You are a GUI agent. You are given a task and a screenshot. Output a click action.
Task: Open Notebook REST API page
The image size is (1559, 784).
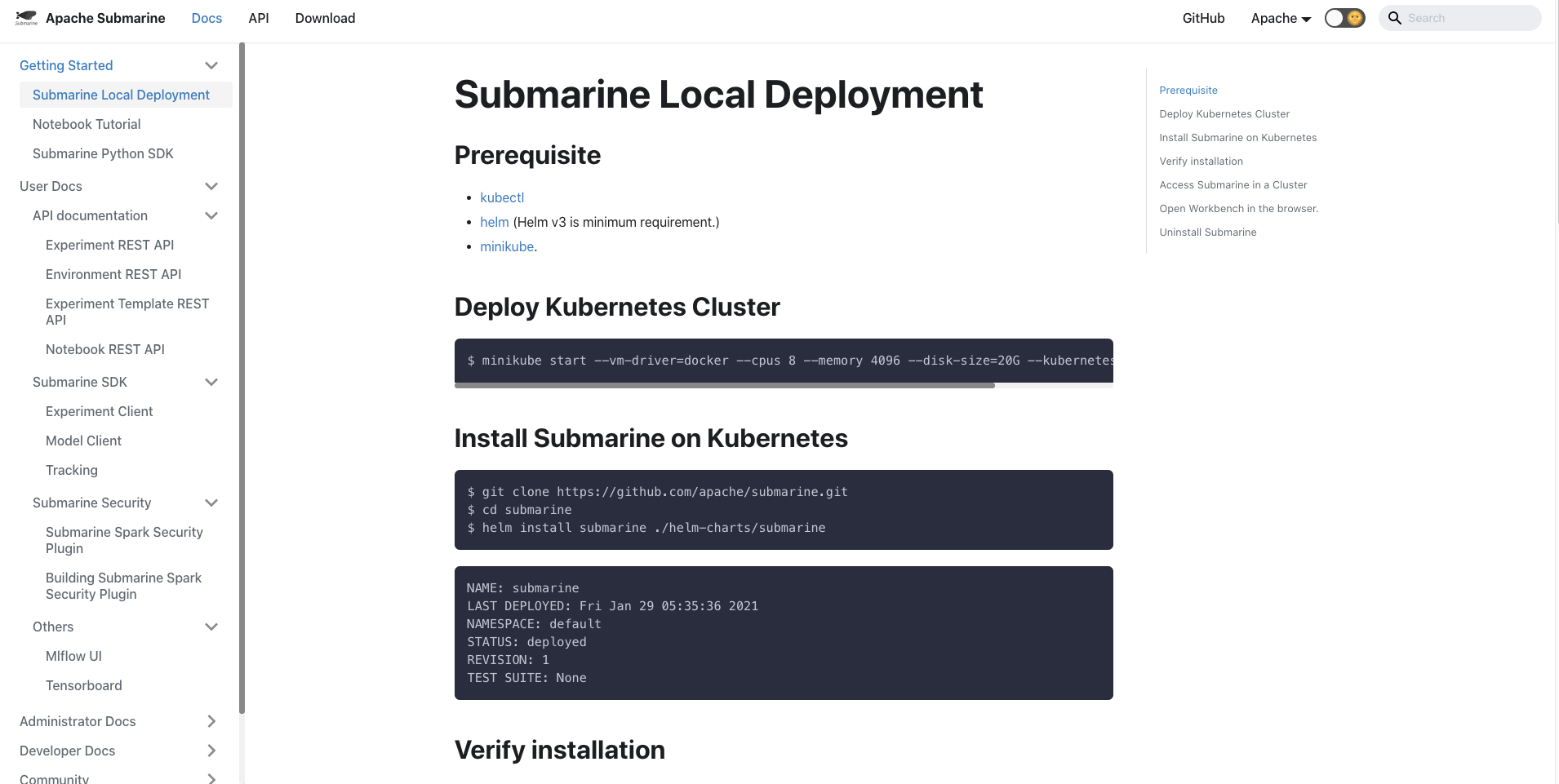click(105, 349)
